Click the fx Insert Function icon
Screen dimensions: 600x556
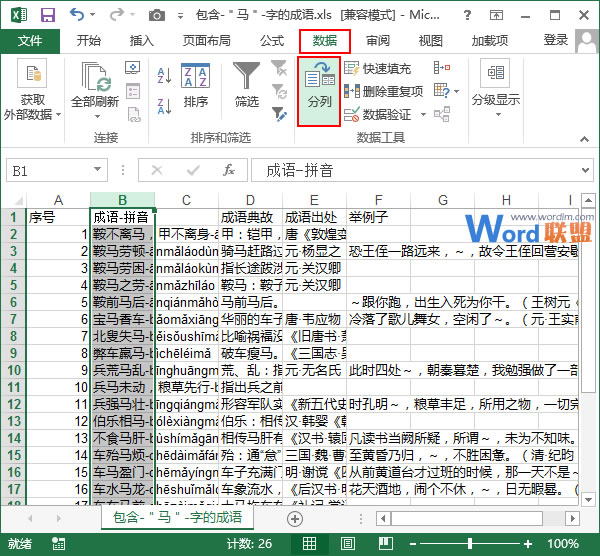pos(229,170)
